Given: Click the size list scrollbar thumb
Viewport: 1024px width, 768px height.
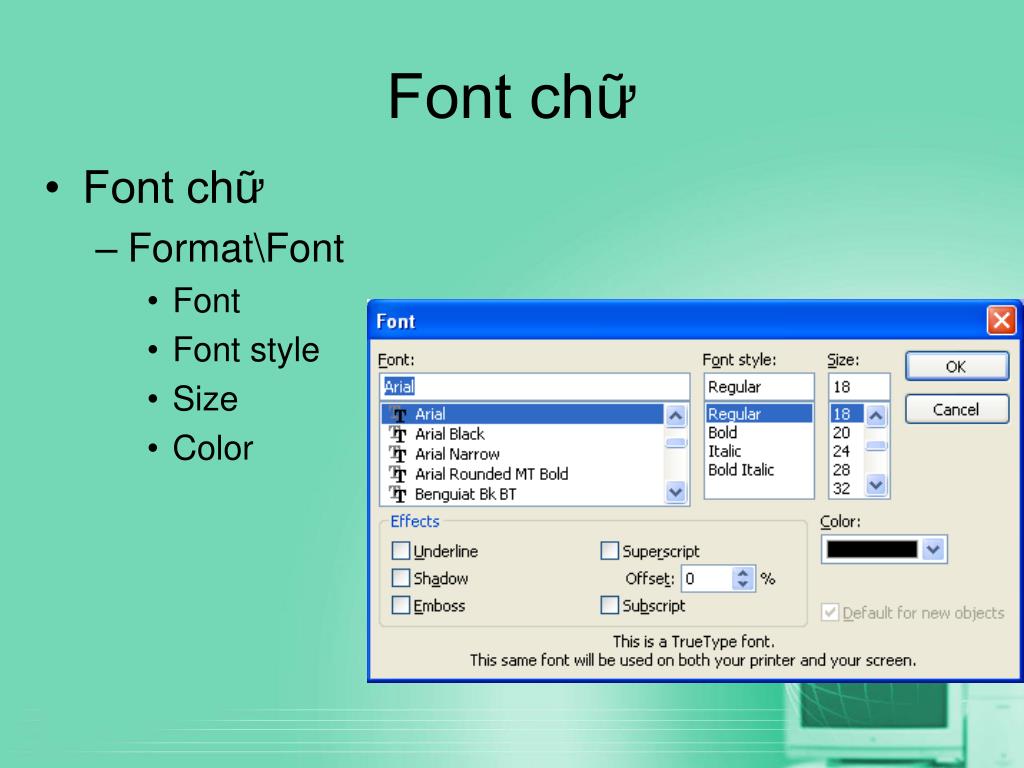Looking at the screenshot, I should [876, 446].
